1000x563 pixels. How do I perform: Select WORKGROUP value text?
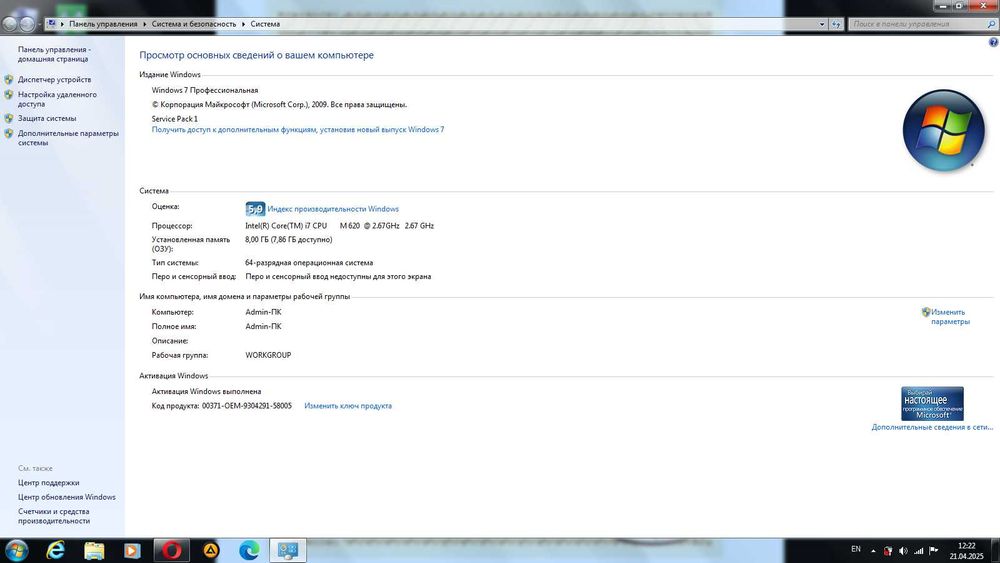click(268, 355)
